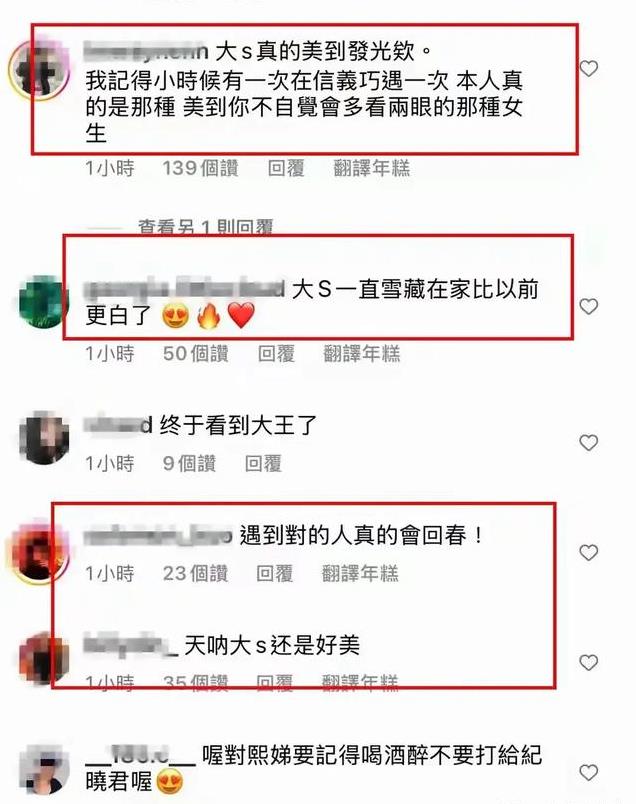Image resolution: width=636 pixels, height=804 pixels.
Task: Open 50個讚 likes list
Action: [x=196, y=354]
